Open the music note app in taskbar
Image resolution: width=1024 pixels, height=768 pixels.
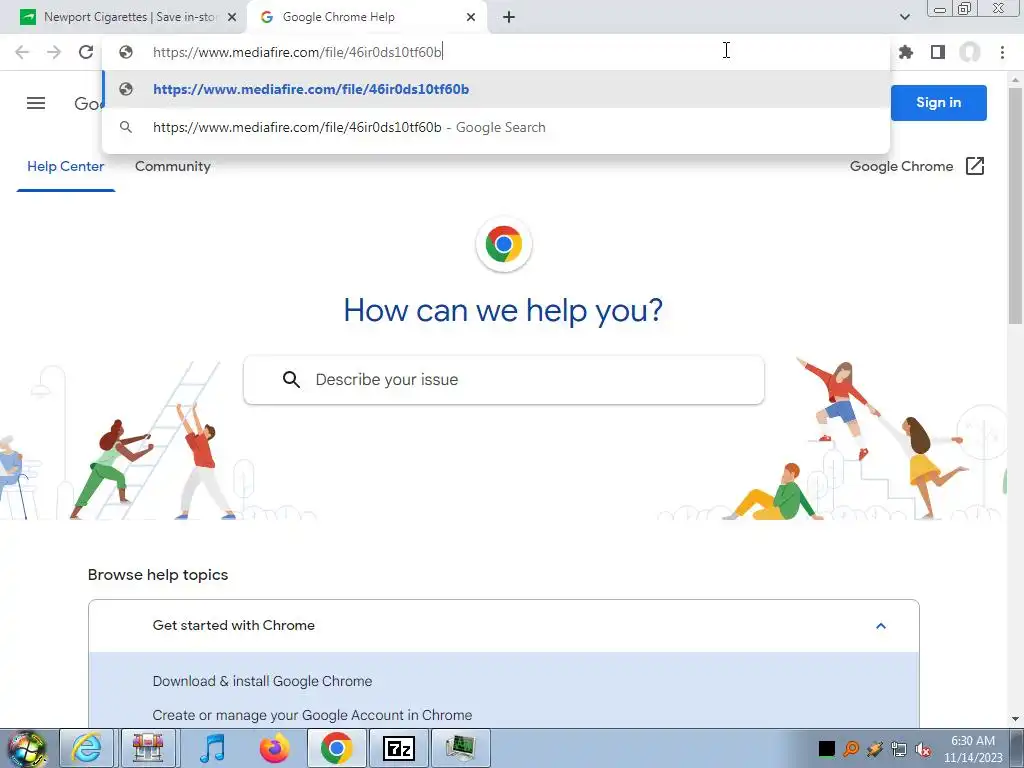coord(212,748)
